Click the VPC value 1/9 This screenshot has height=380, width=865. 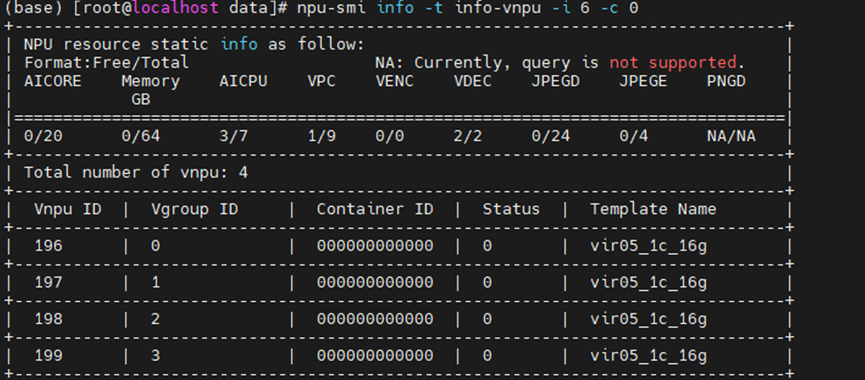pyautogui.click(x=322, y=136)
